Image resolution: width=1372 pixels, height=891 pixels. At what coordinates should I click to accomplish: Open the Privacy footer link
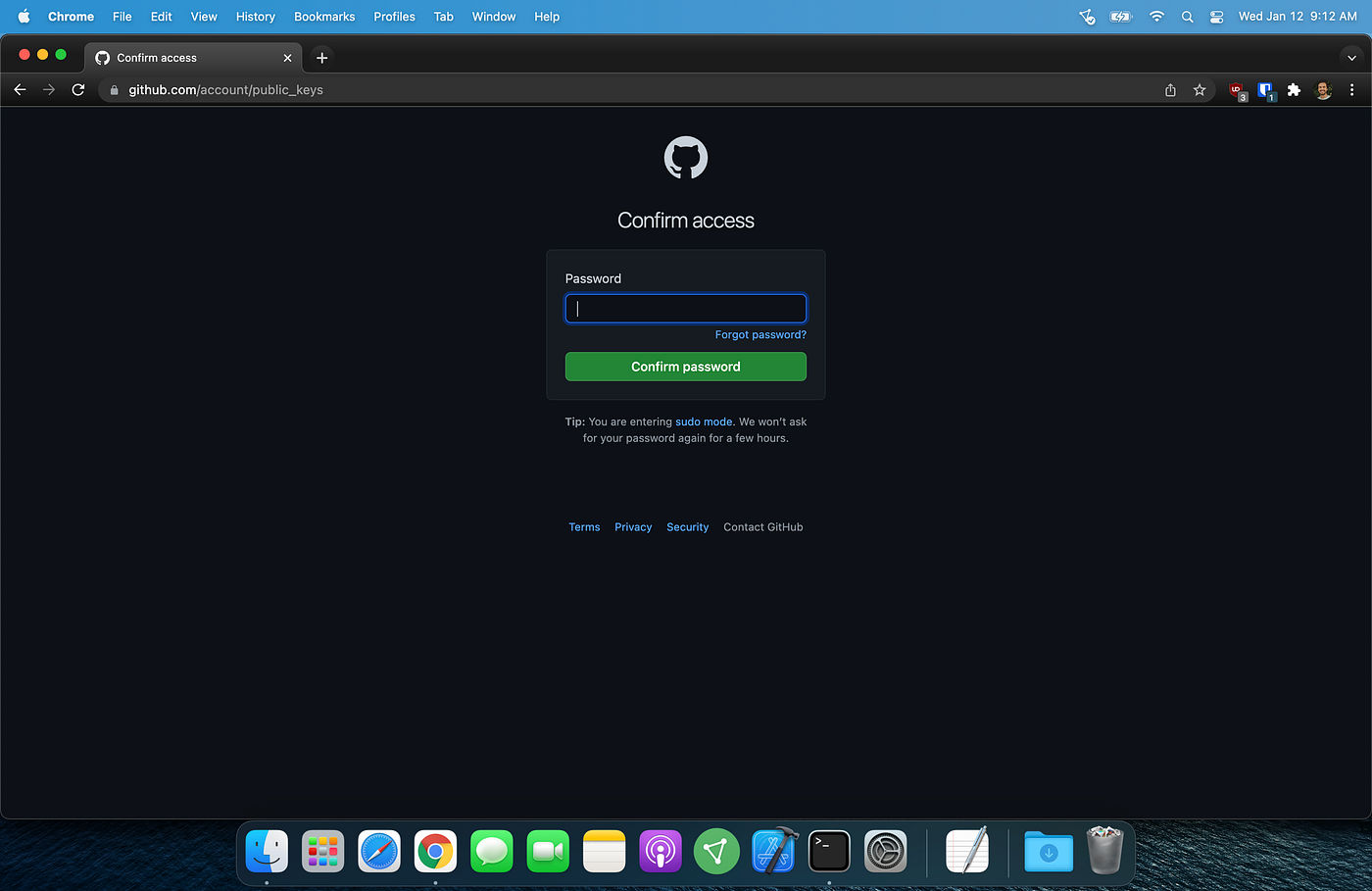pyautogui.click(x=633, y=527)
